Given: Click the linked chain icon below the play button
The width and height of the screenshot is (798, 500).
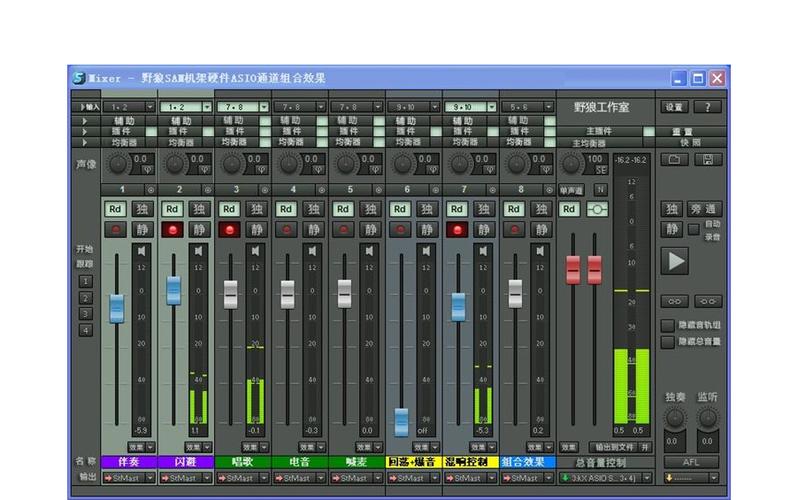Looking at the screenshot, I should [674, 301].
